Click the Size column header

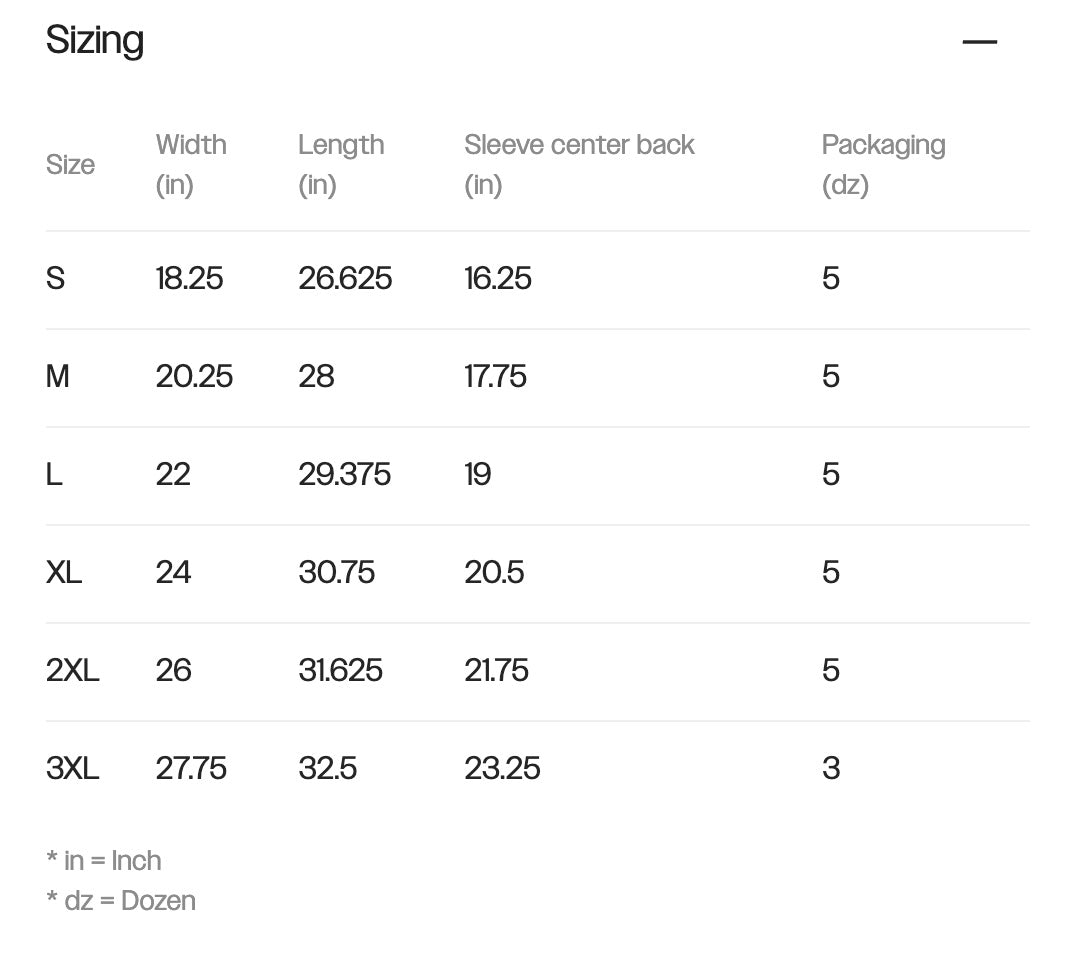[x=70, y=165]
